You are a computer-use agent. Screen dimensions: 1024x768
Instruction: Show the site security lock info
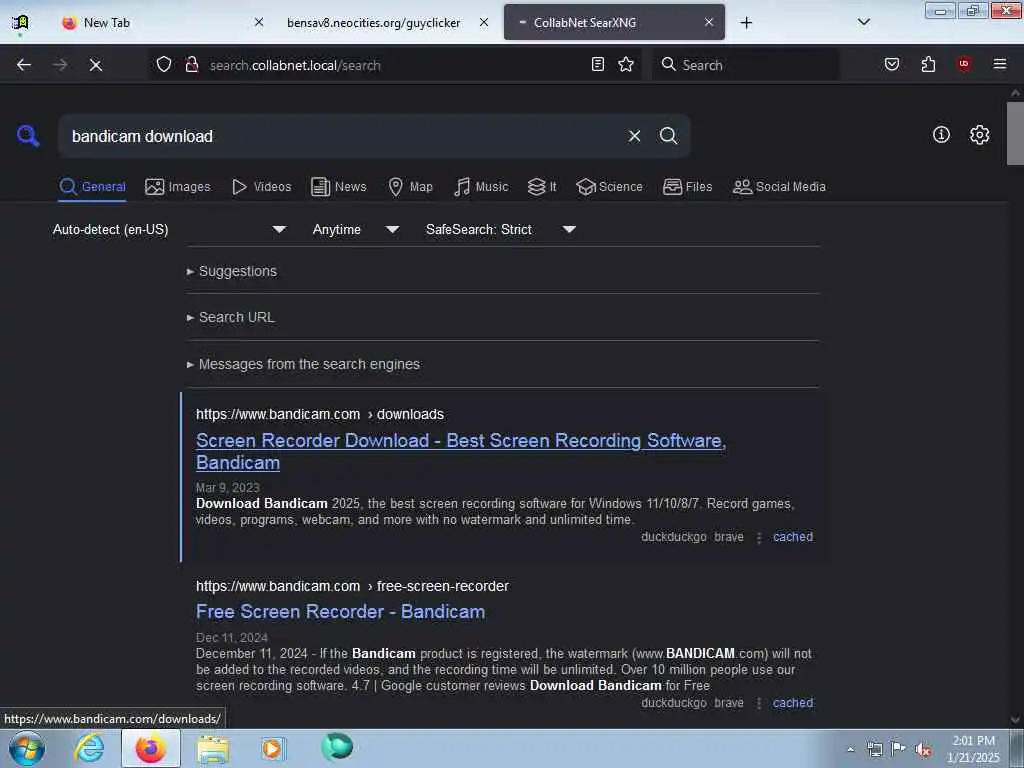pyautogui.click(x=191, y=64)
